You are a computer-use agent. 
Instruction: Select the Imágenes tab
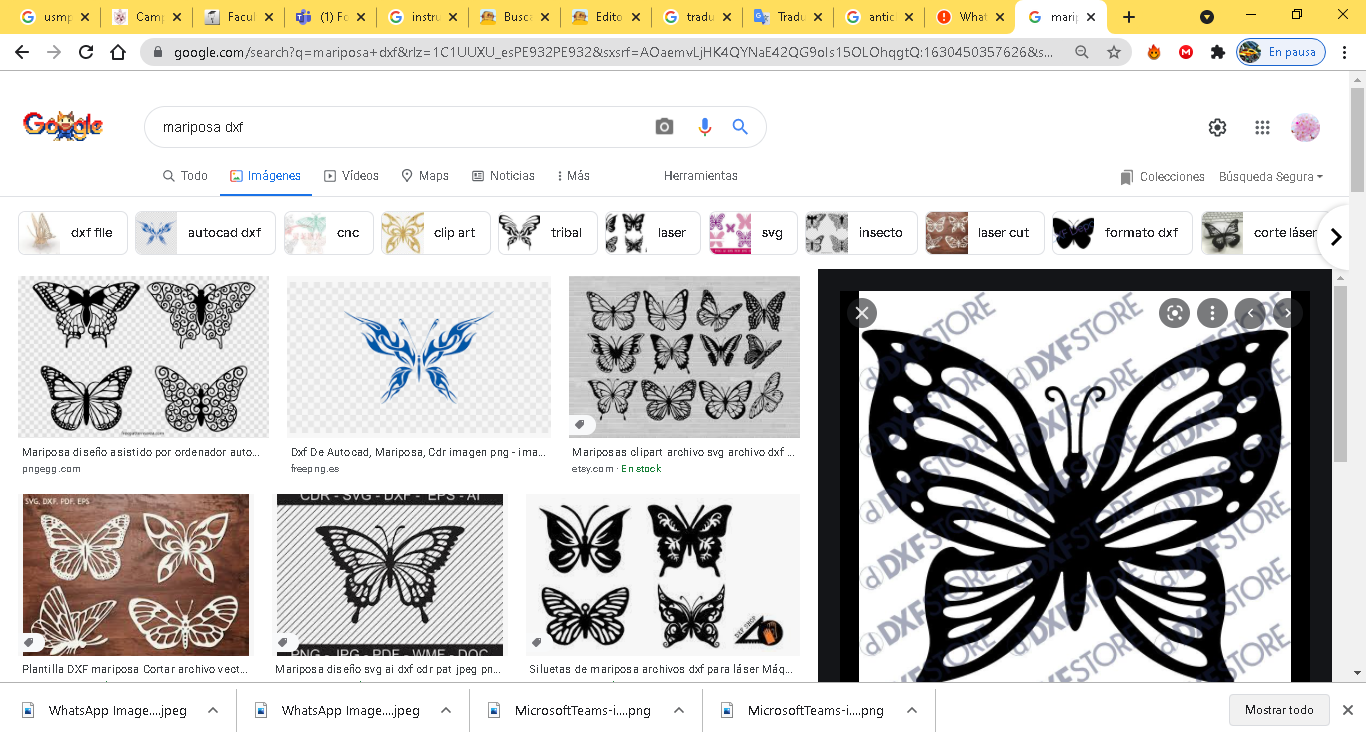tap(265, 176)
